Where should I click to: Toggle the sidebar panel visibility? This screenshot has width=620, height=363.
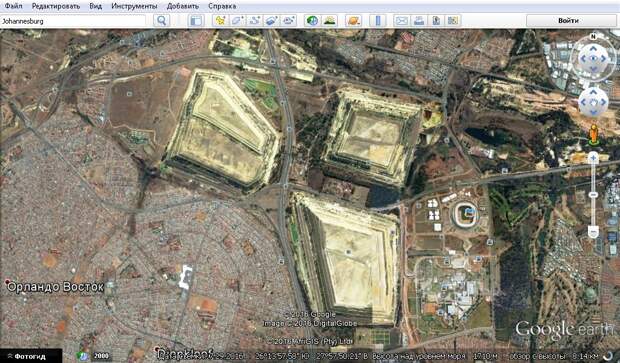[196, 21]
